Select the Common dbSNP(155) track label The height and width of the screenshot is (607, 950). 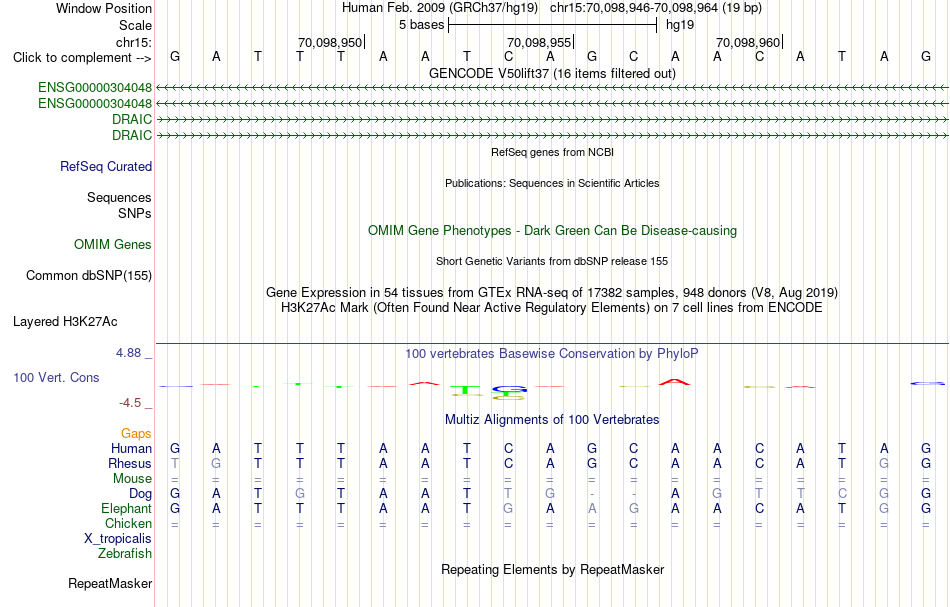tap(89, 275)
